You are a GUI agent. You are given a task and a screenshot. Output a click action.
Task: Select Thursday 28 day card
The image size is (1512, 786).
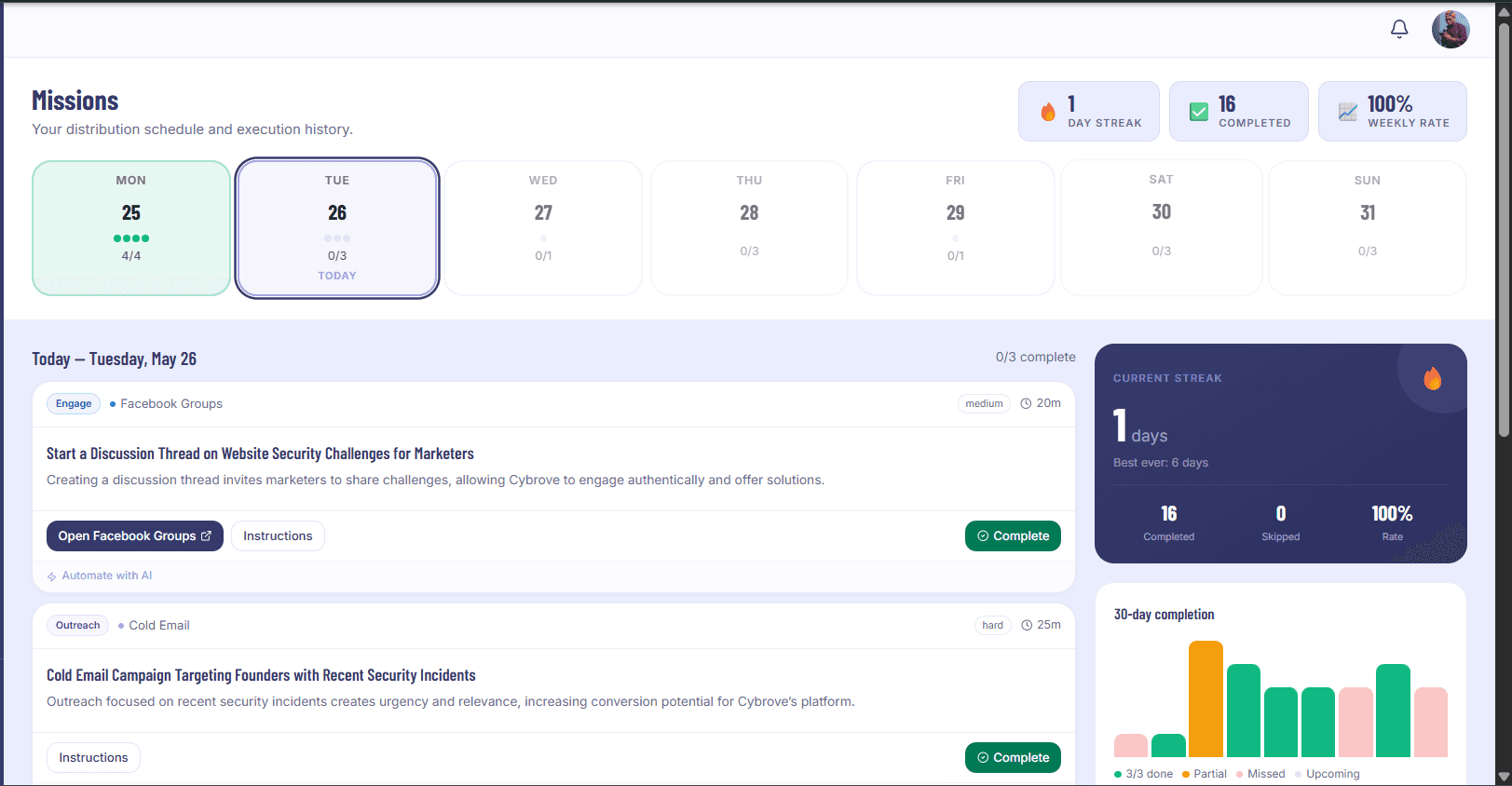(749, 228)
